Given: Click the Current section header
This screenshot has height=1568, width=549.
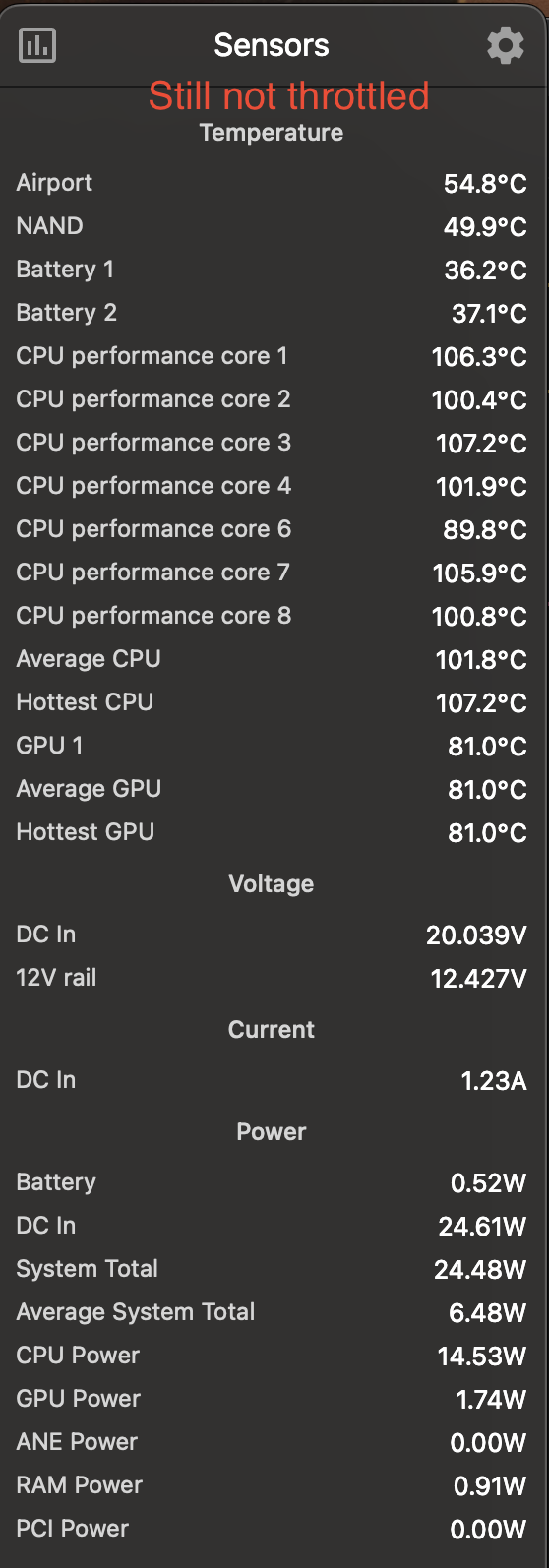Looking at the screenshot, I should point(272,1029).
